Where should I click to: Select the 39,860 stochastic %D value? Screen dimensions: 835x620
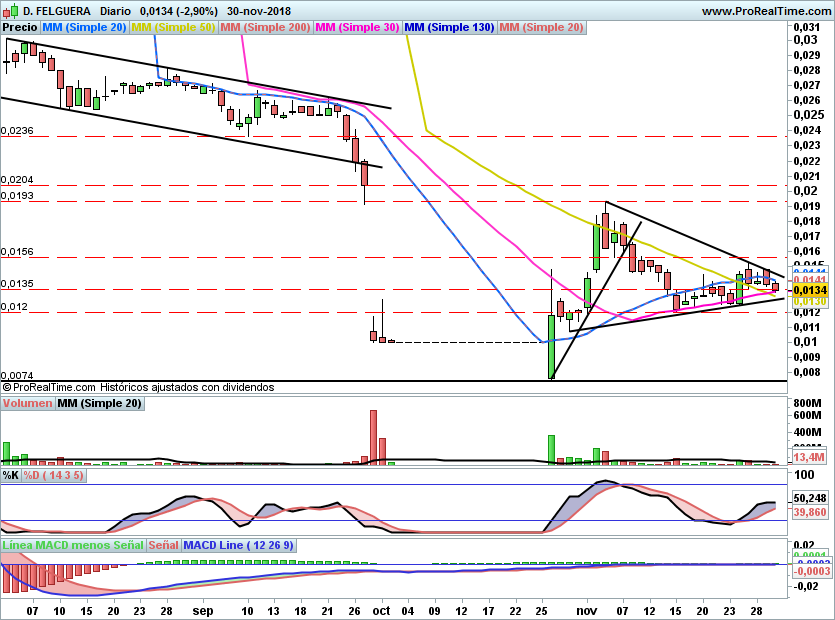pos(810,512)
